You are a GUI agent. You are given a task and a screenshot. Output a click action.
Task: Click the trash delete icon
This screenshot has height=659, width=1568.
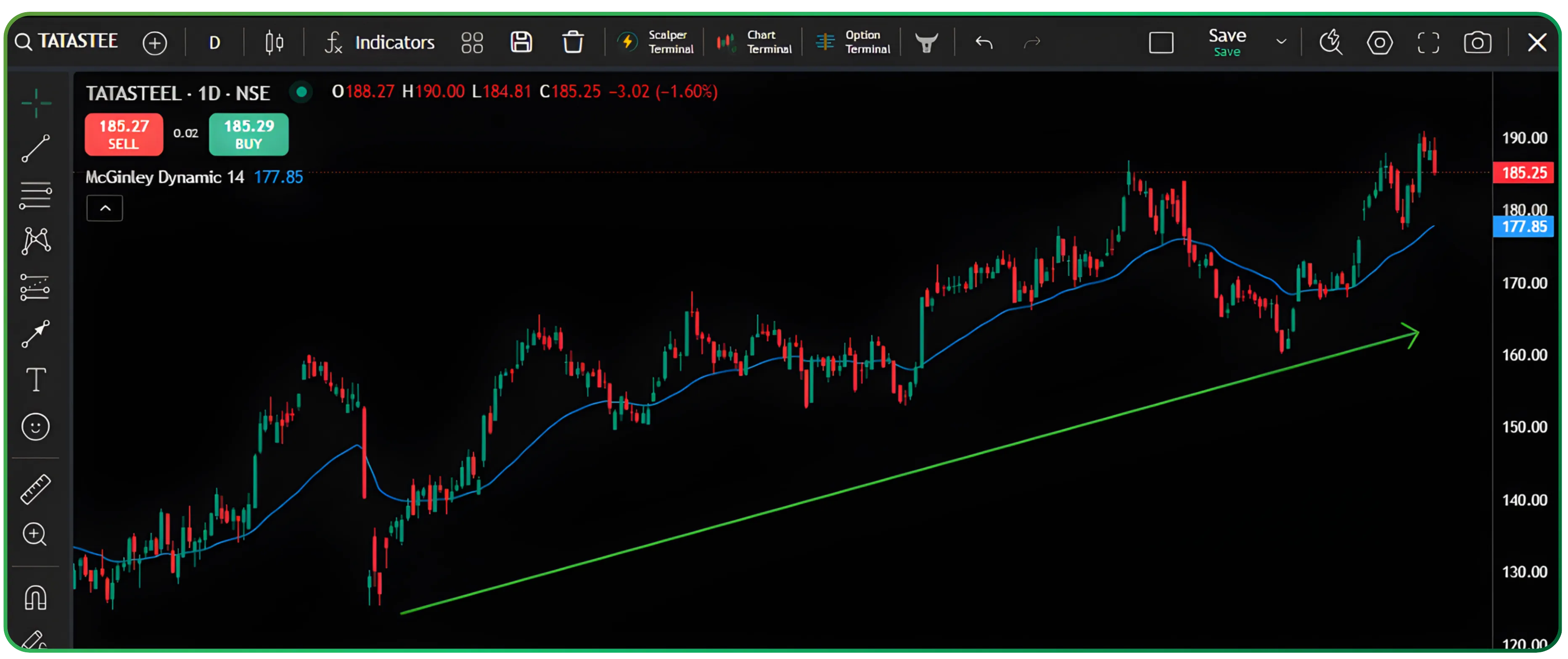pos(572,42)
